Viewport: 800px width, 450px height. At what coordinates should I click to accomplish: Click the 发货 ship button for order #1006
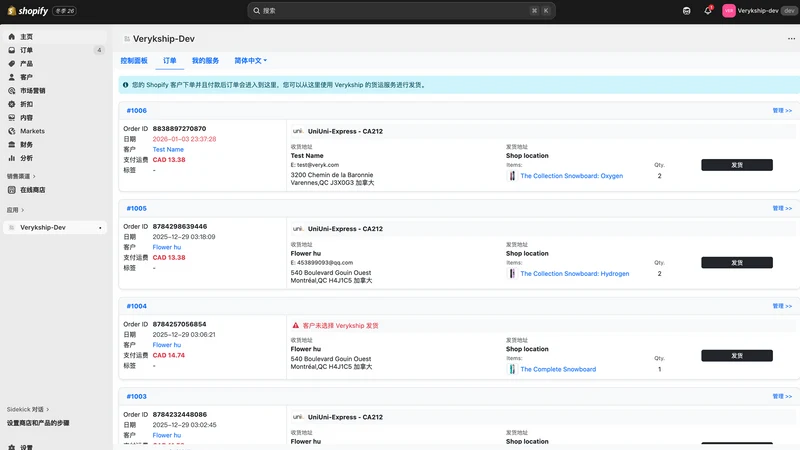click(x=737, y=165)
